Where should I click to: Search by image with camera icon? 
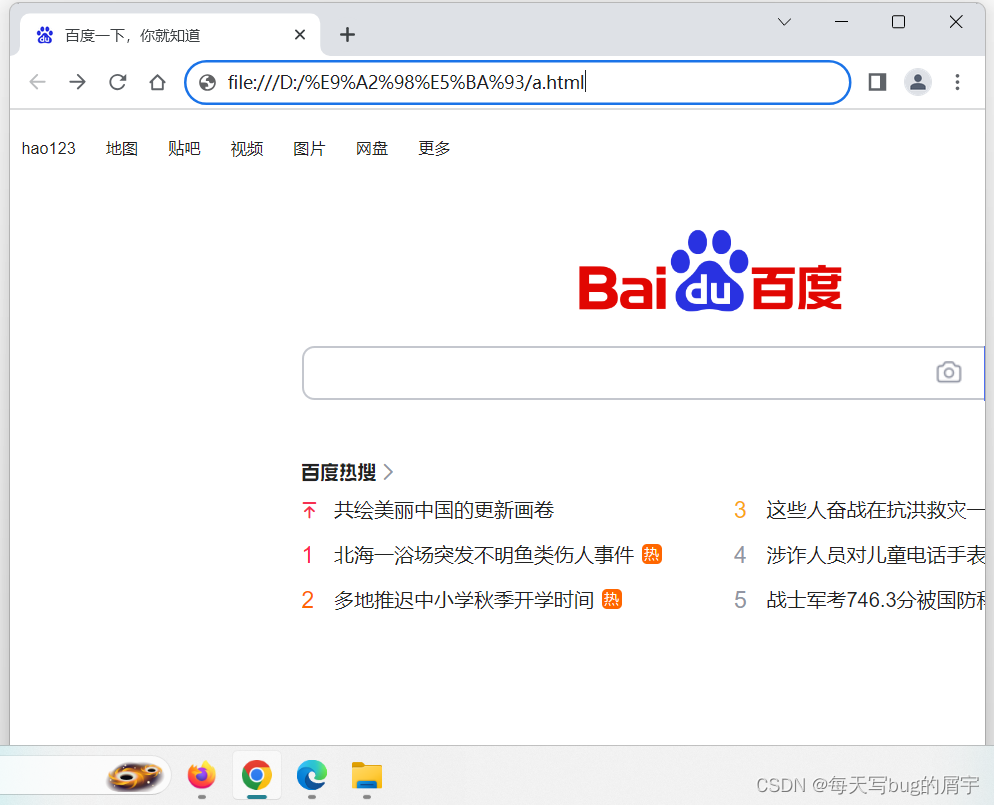click(948, 372)
